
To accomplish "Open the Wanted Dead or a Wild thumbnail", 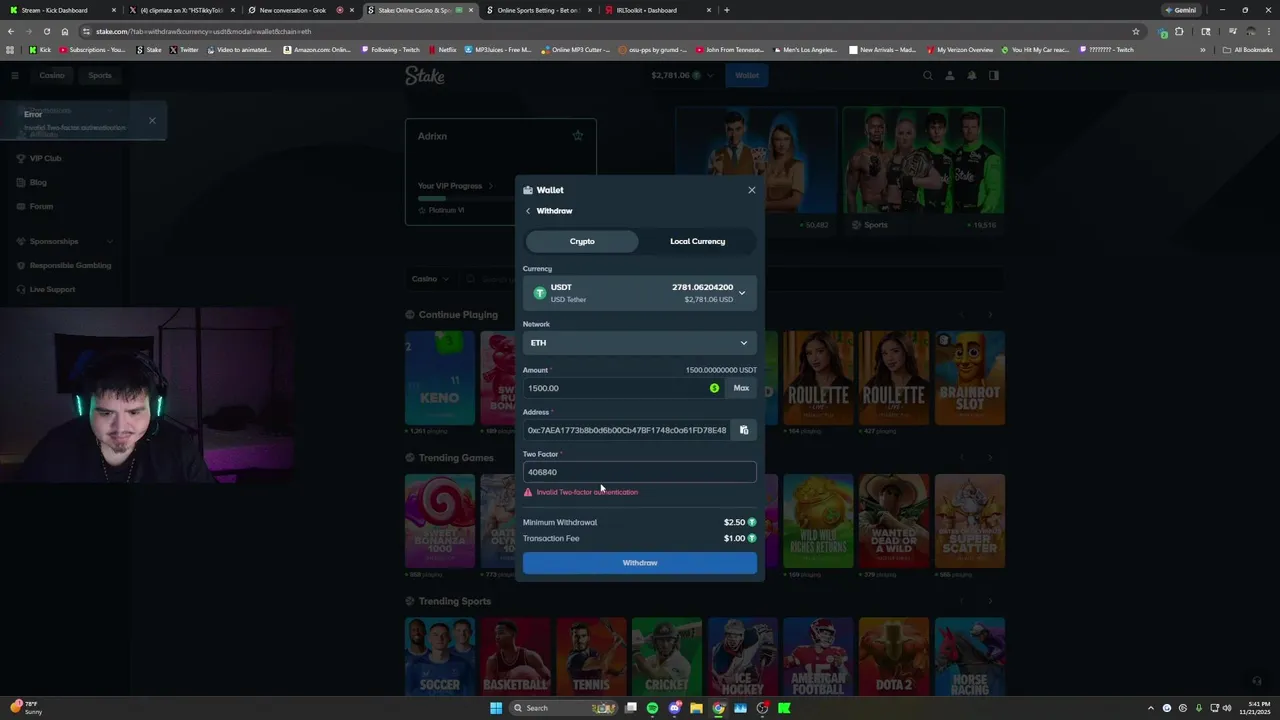I will [x=894, y=521].
